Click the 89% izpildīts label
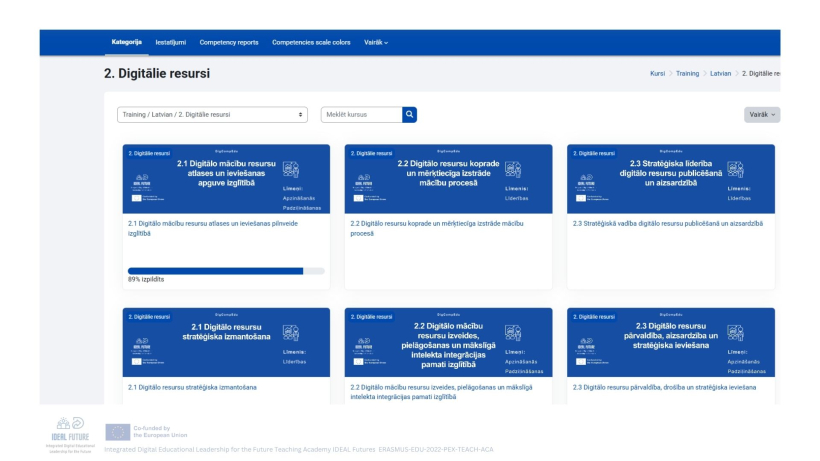Image resolution: width=820 pixels, height=461 pixels. pyautogui.click(x=146, y=280)
